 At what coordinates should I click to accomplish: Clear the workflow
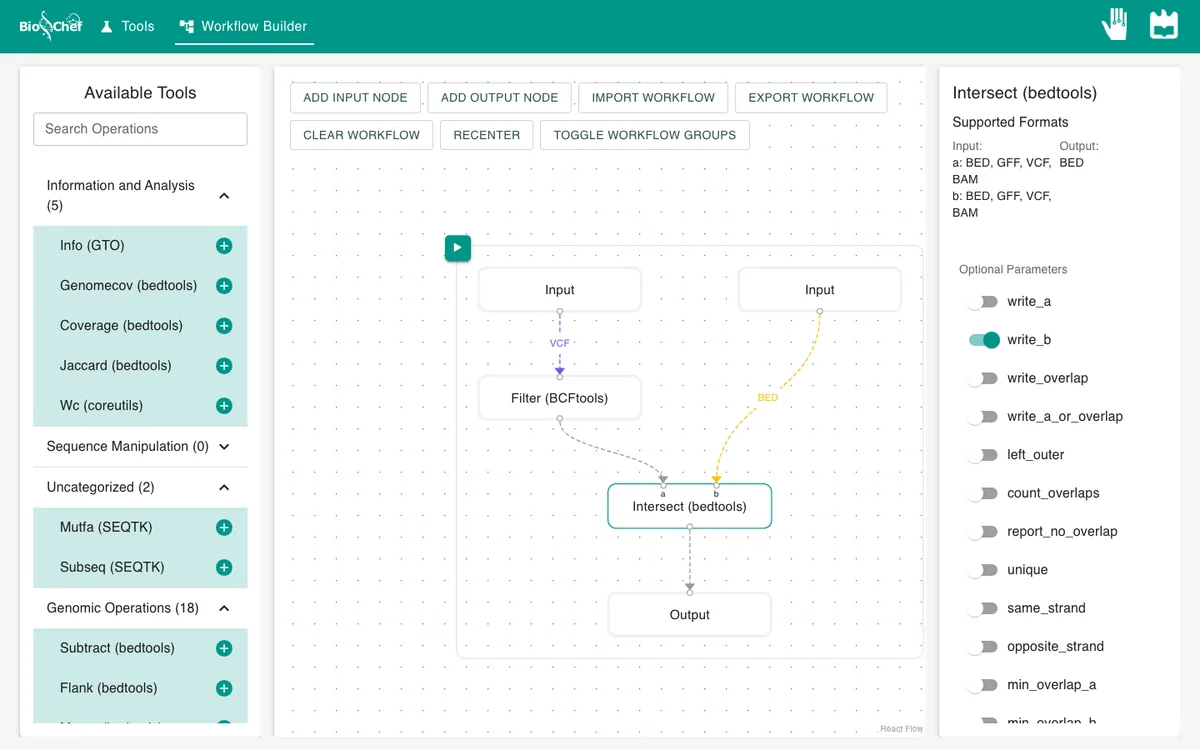(x=362, y=135)
